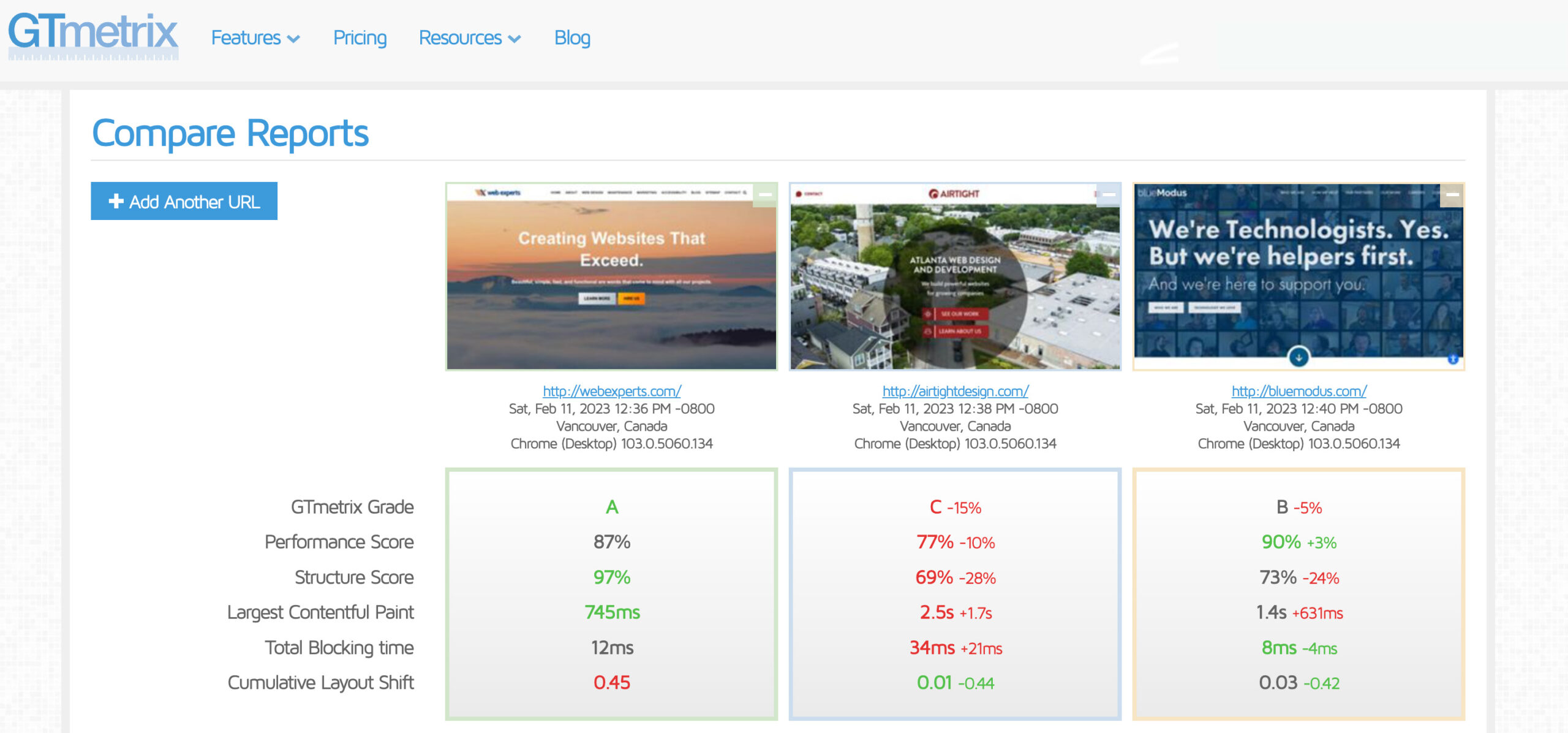Remove the webexperts.com report with minus icon

click(x=765, y=195)
